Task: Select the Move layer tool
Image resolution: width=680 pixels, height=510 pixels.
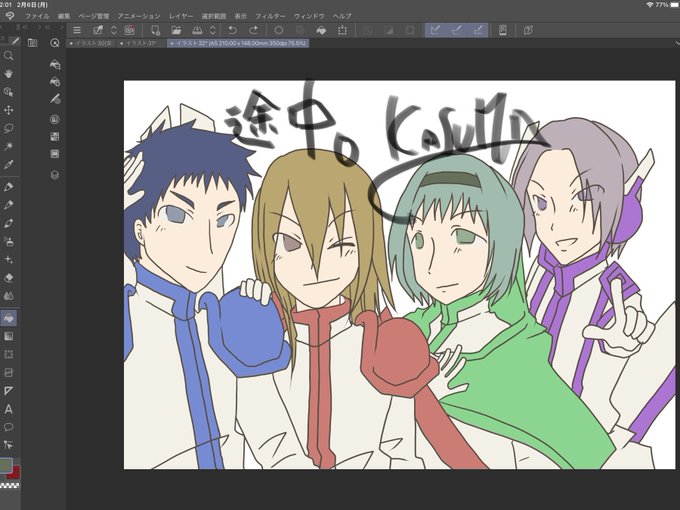Action: coord(8,110)
